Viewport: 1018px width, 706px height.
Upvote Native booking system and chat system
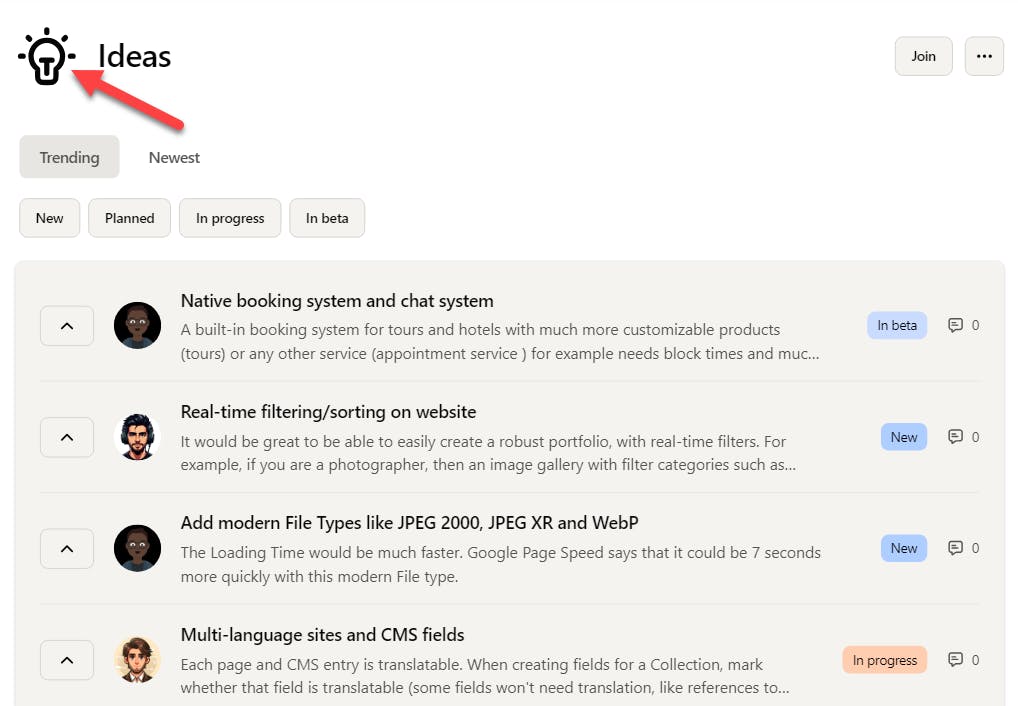[67, 326]
